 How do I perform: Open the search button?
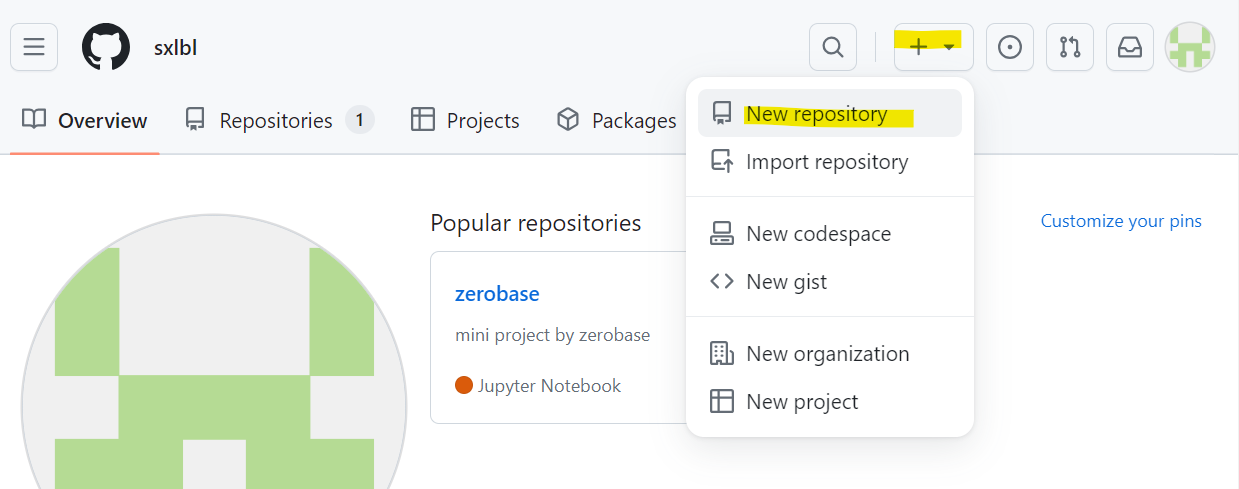pos(832,47)
